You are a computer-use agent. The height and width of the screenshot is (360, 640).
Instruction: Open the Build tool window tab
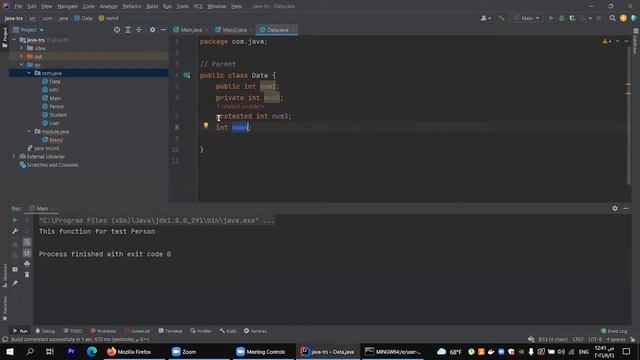pos(228,331)
